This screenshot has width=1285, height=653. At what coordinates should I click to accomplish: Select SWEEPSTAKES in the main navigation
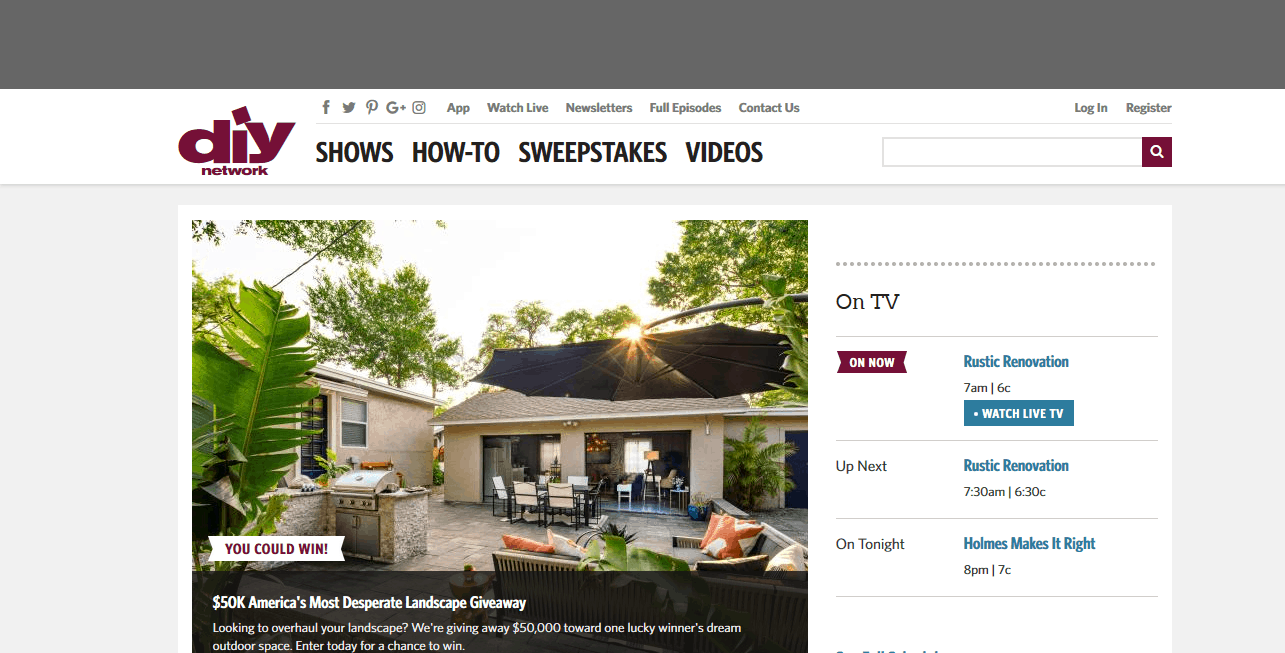coord(592,153)
